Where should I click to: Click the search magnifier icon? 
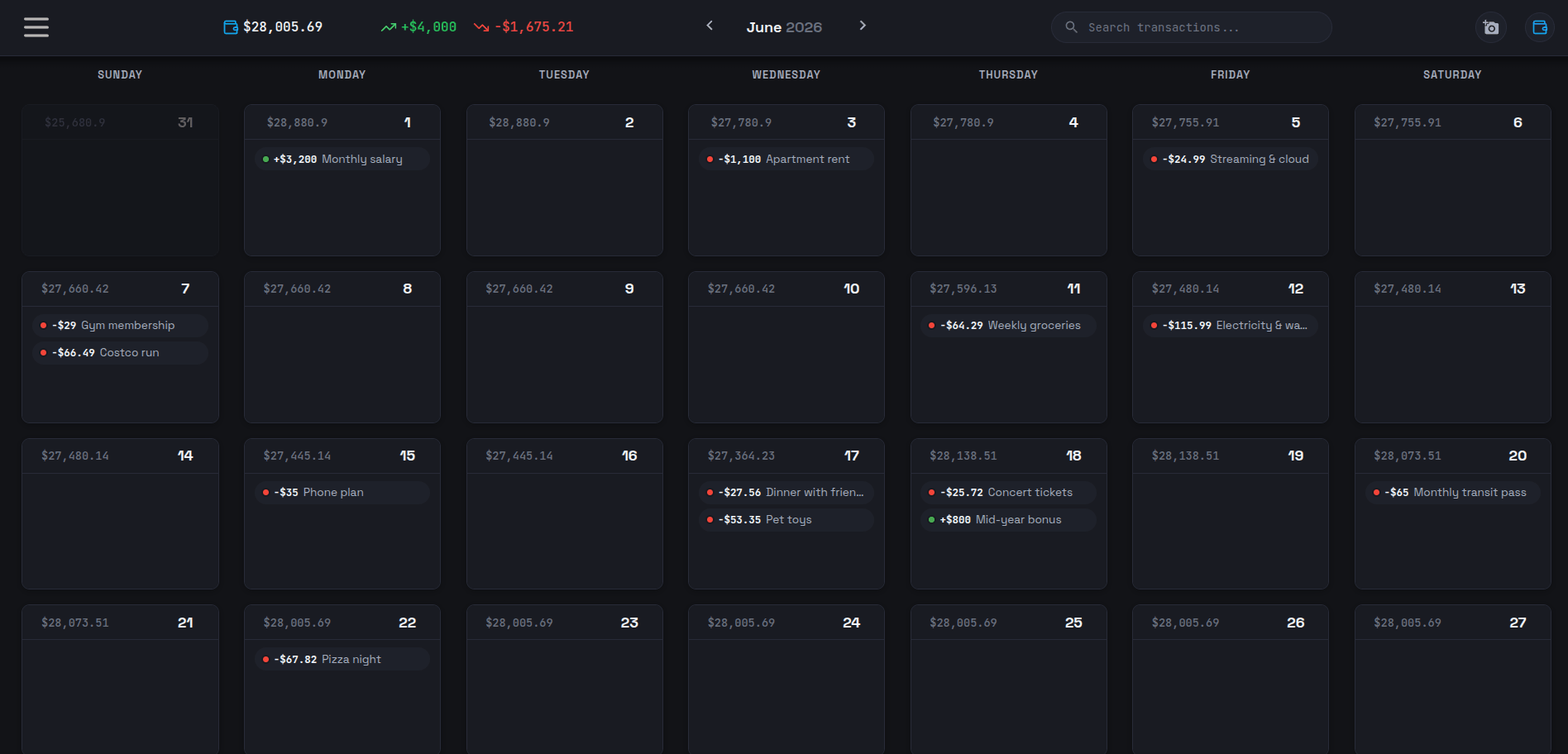[1071, 27]
